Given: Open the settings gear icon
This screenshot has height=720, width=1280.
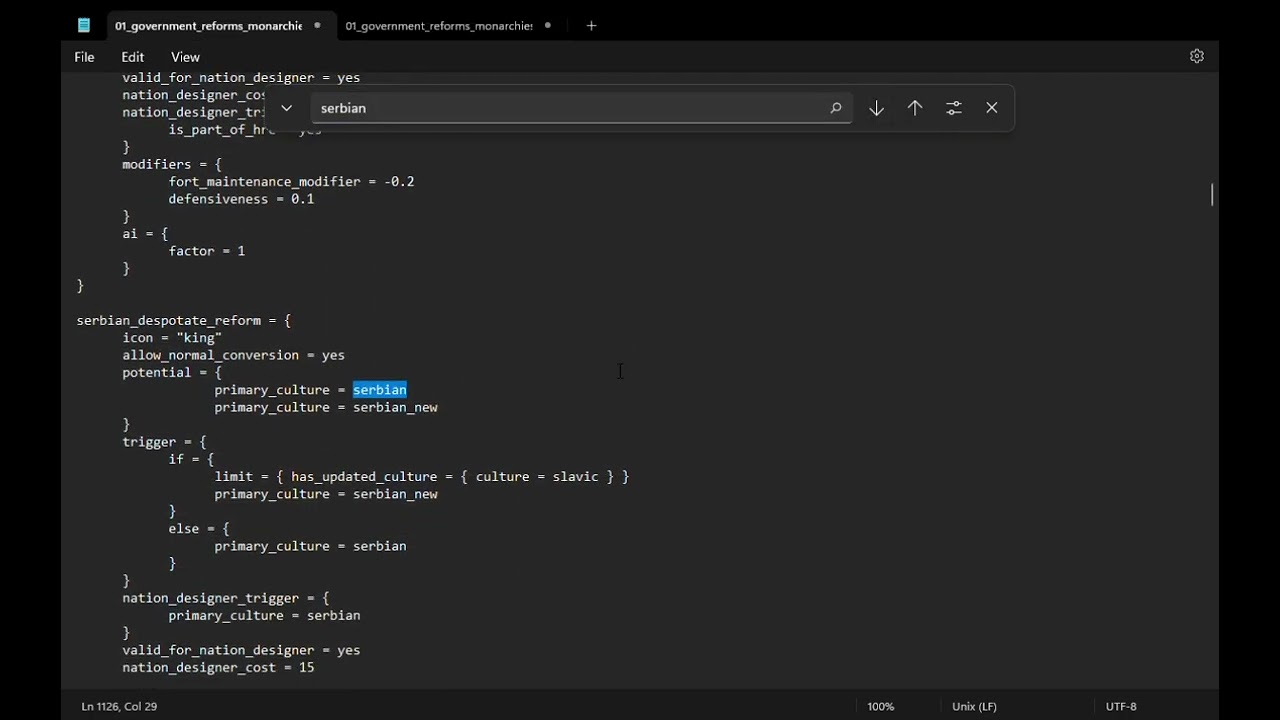Looking at the screenshot, I should point(1196,56).
